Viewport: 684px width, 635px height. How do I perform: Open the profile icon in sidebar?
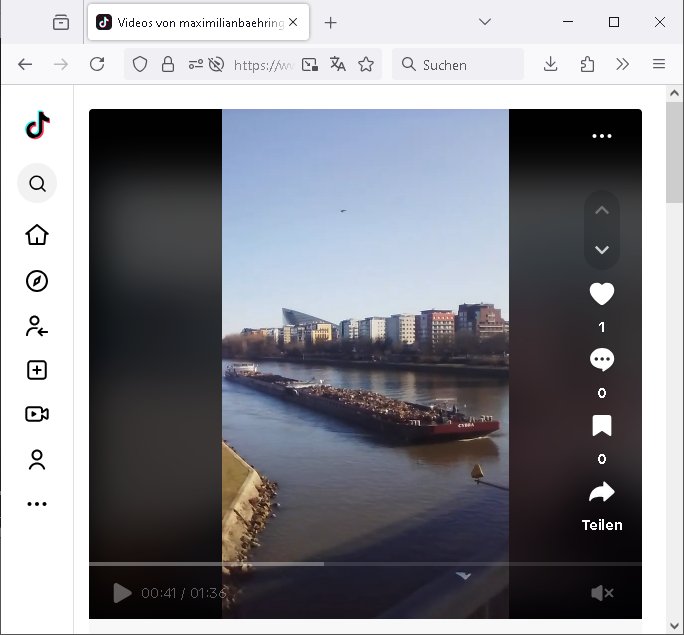point(37,460)
